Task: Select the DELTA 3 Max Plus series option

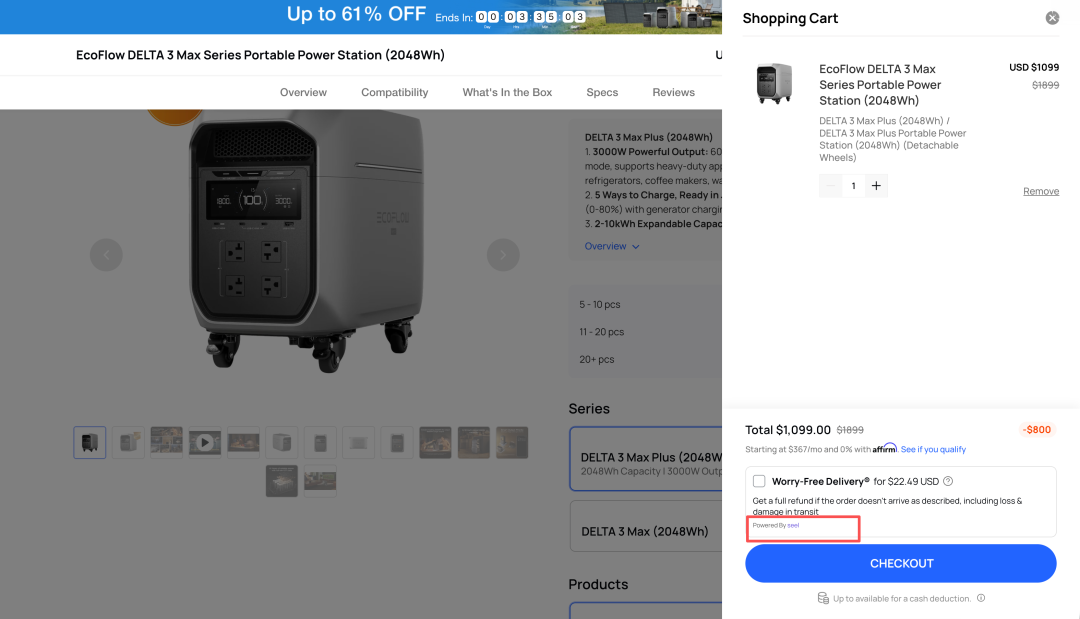Action: pos(645,459)
